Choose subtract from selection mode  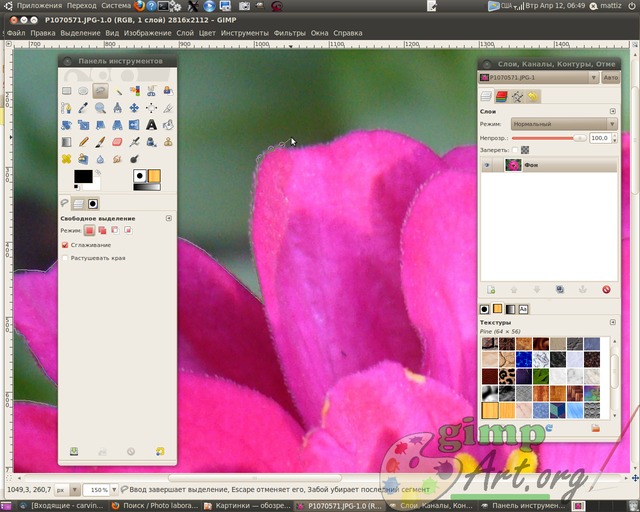point(115,231)
